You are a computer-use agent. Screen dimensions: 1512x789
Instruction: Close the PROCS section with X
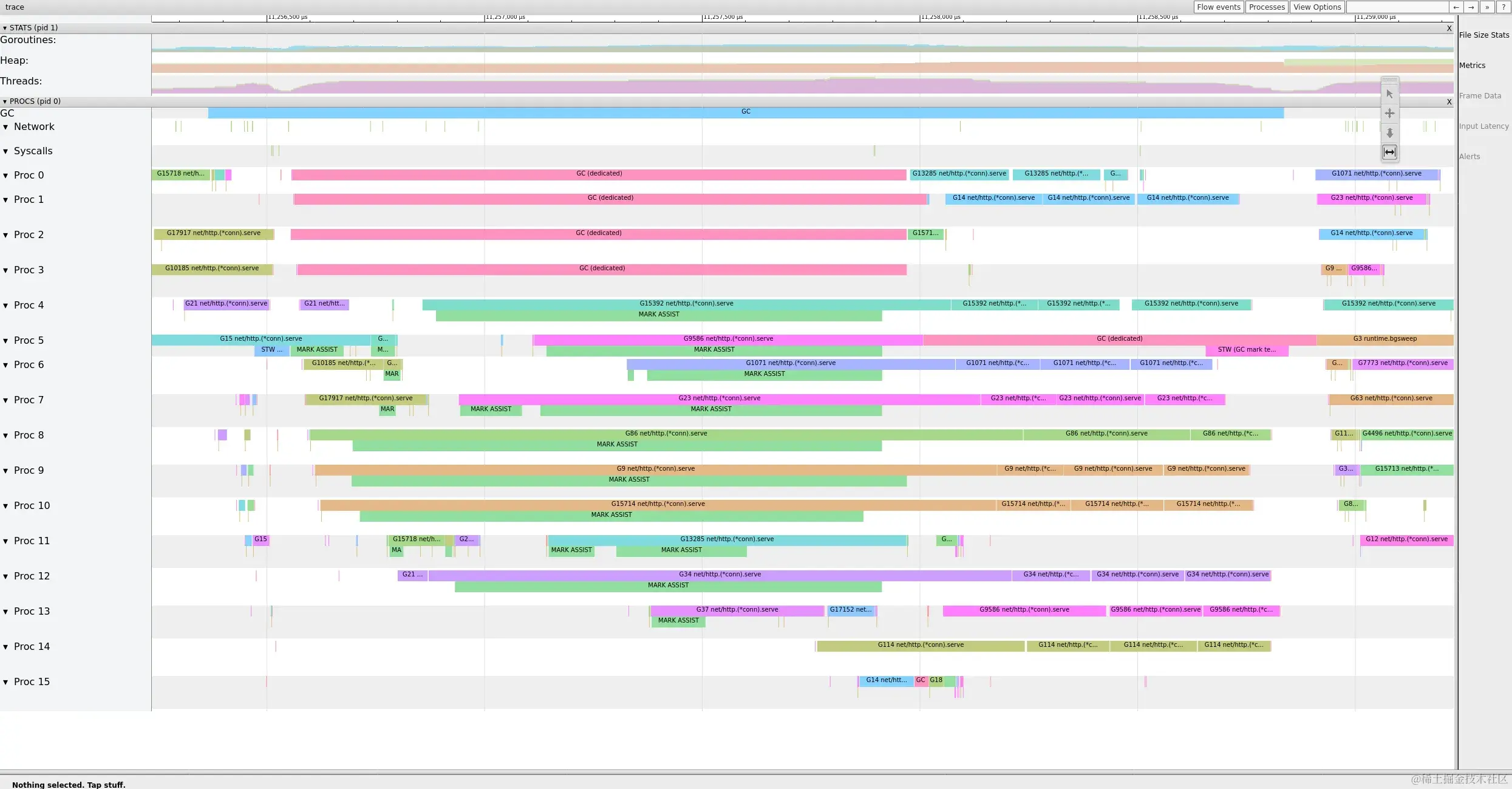pyautogui.click(x=1449, y=101)
